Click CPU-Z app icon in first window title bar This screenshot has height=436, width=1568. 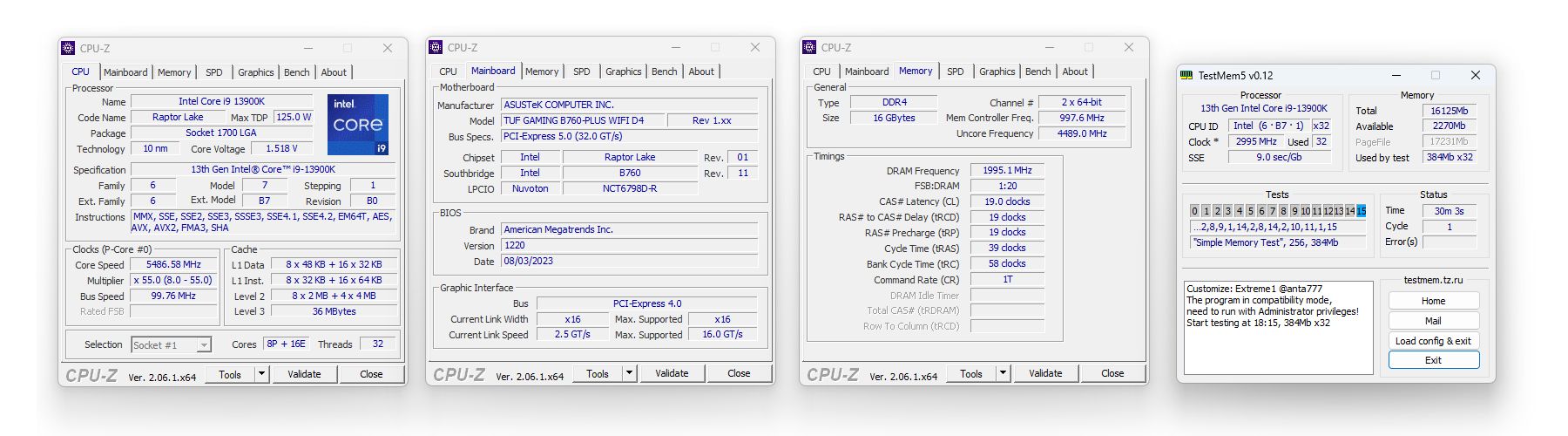point(69,49)
